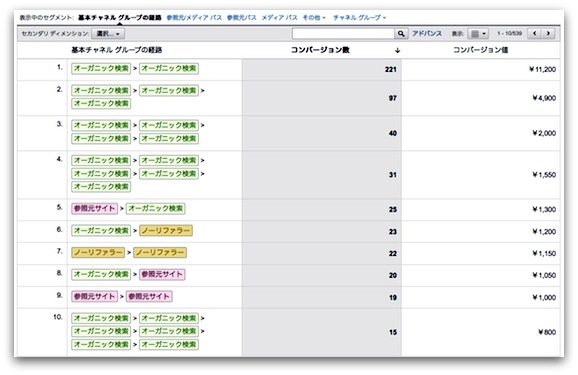
Task: Switch to 参照元/メディア パス
Action: (194, 17)
